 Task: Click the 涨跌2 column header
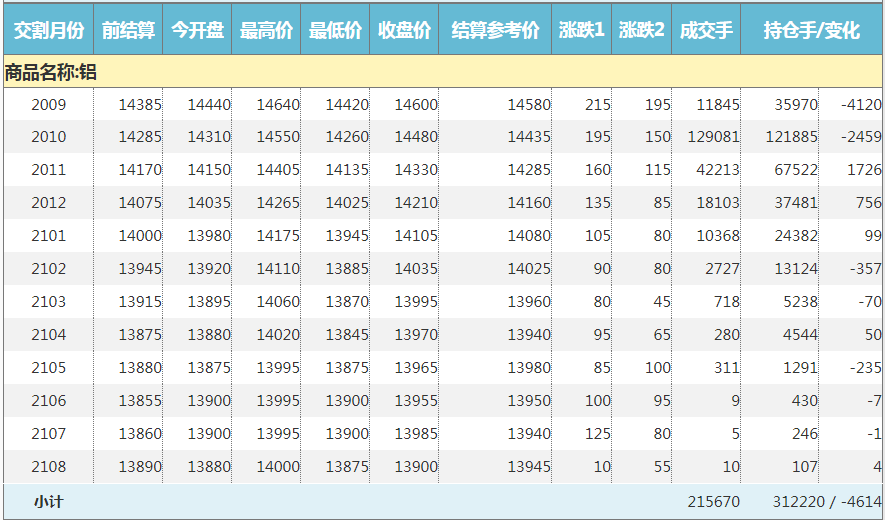tap(641, 31)
